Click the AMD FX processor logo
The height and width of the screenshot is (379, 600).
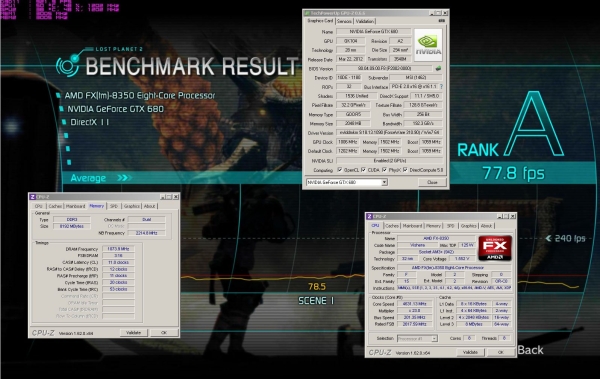pos(495,248)
